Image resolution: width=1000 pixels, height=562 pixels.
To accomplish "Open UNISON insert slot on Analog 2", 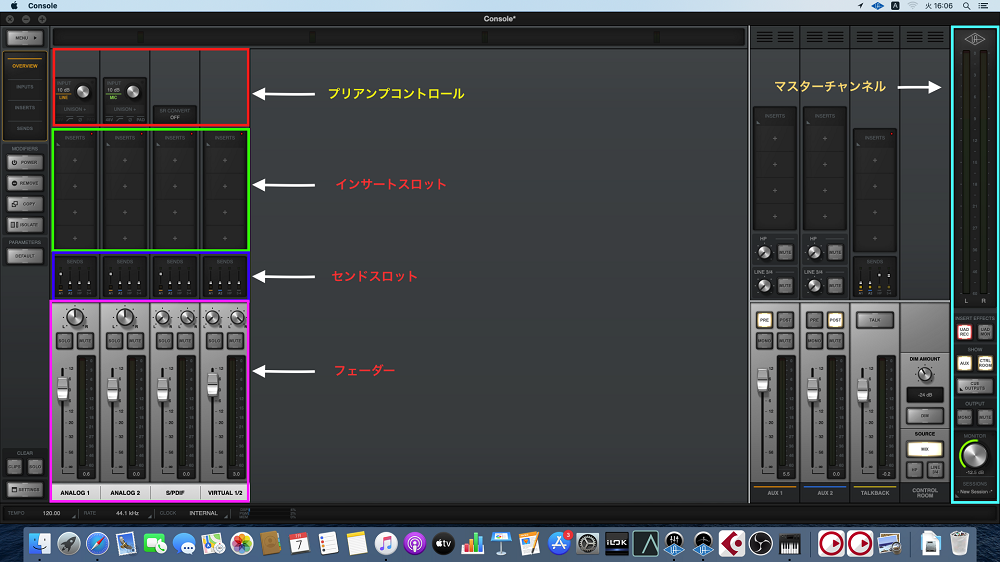I will coord(125,109).
